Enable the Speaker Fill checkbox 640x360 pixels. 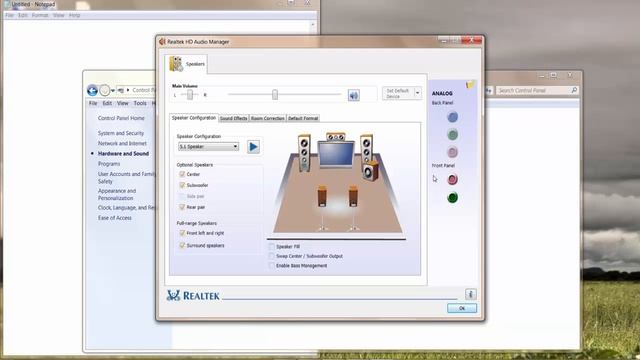(271, 247)
